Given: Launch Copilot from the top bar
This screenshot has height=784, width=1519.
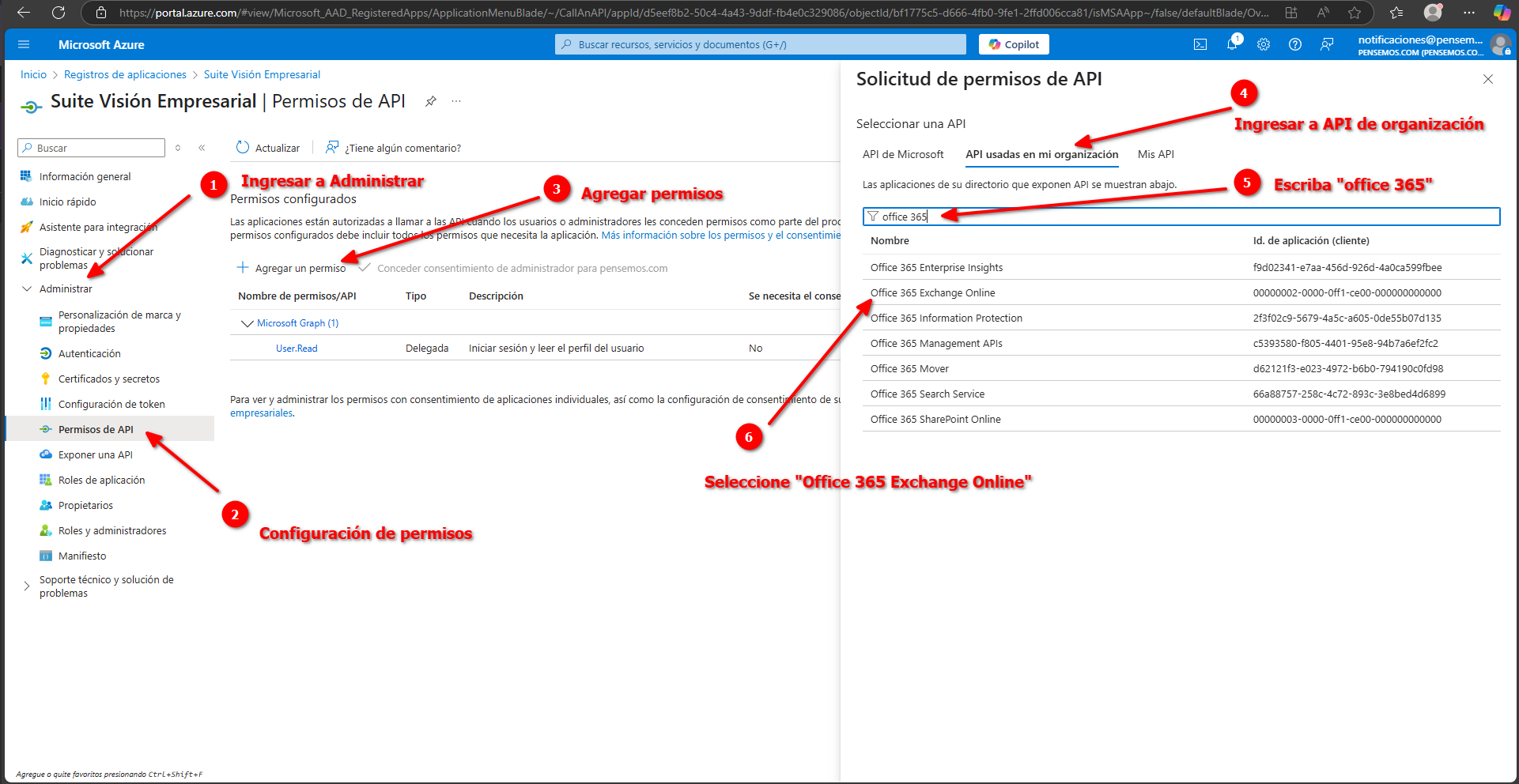Looking at the screenshot, I should coord(1014,44).
